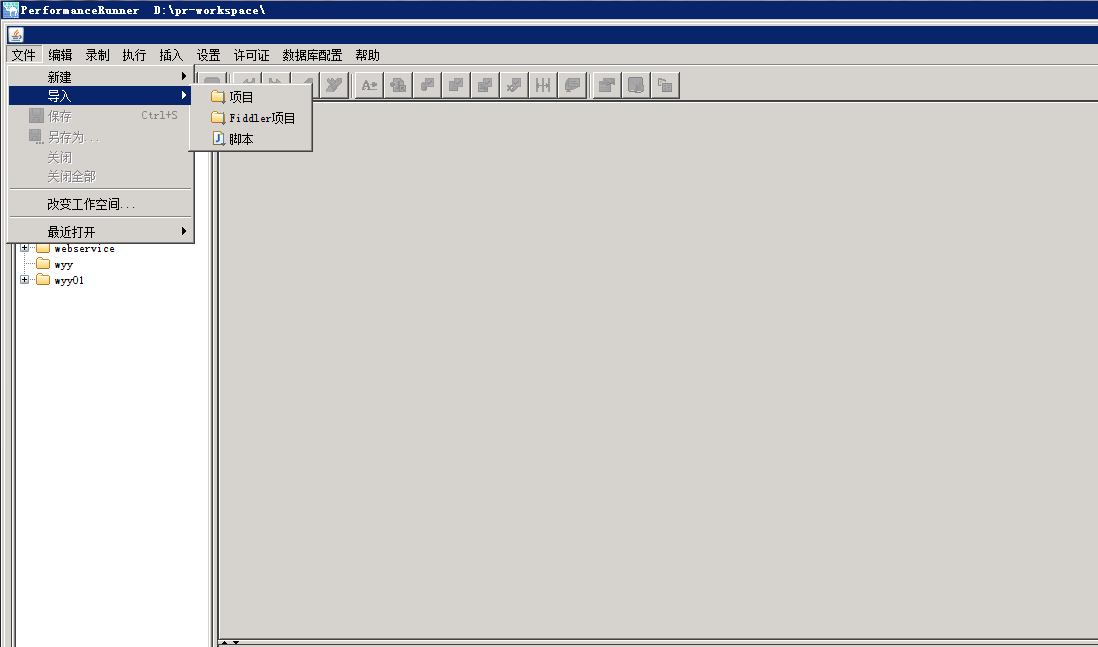Screen dimensions: 1098x647
Task: Select the wyy folder in tree
Action: (63, 264)
